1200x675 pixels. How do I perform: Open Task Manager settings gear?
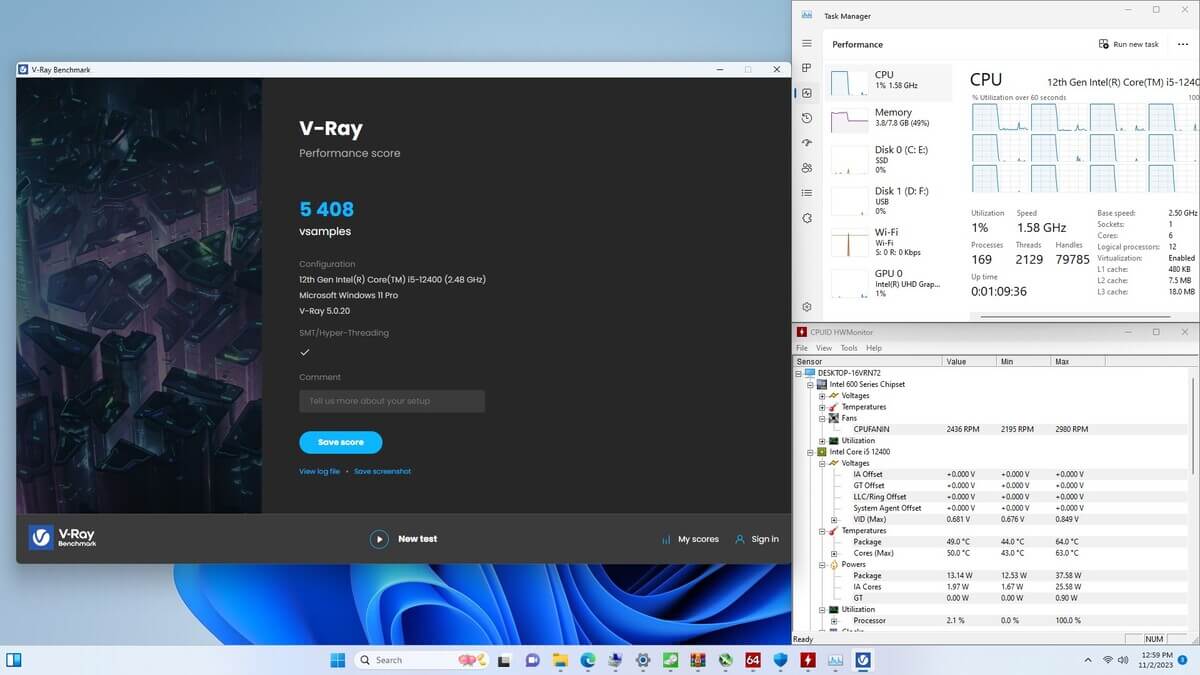click(x=807, y=307)
